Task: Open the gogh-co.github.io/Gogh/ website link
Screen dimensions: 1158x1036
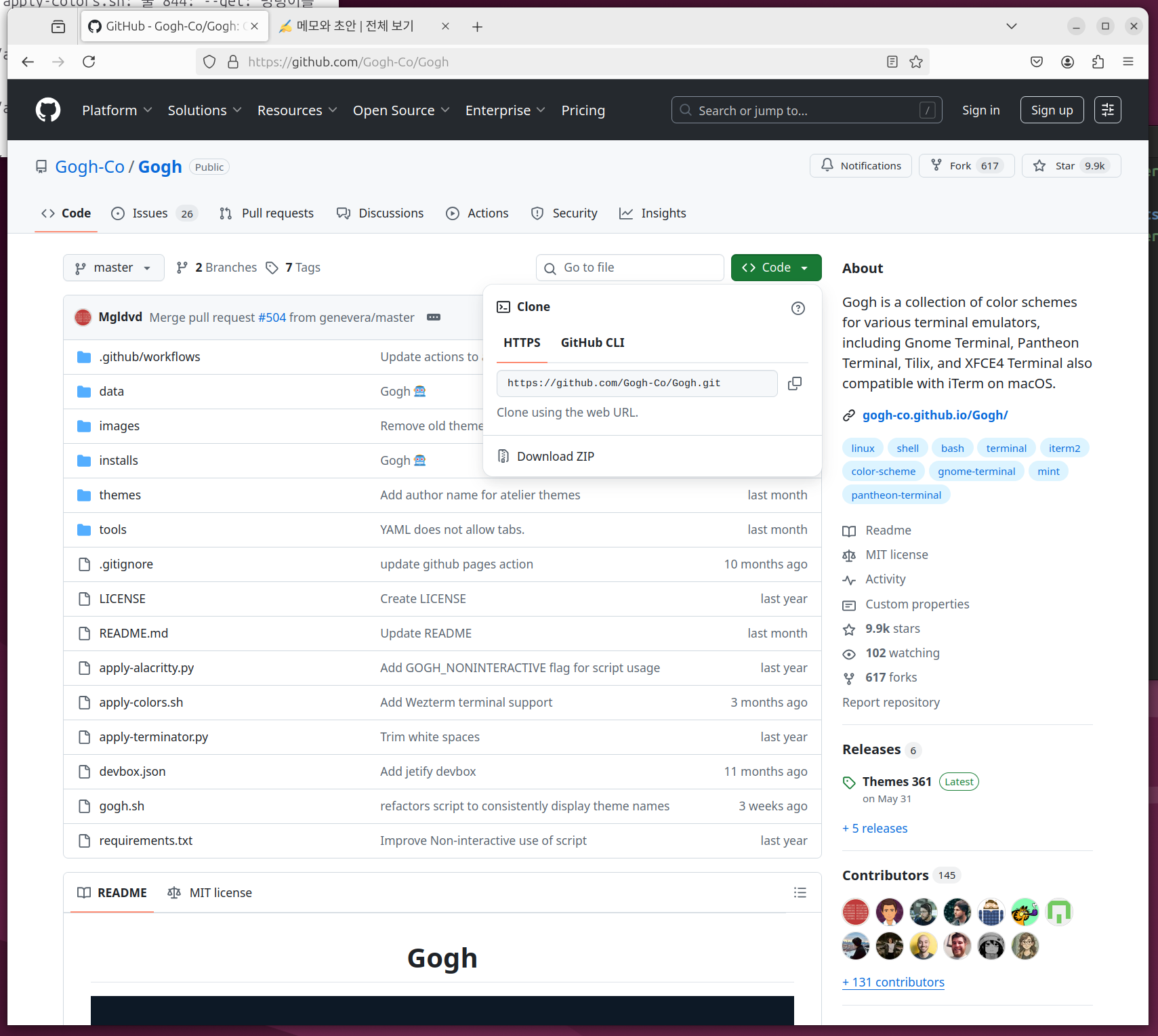Action: (935, 415)
